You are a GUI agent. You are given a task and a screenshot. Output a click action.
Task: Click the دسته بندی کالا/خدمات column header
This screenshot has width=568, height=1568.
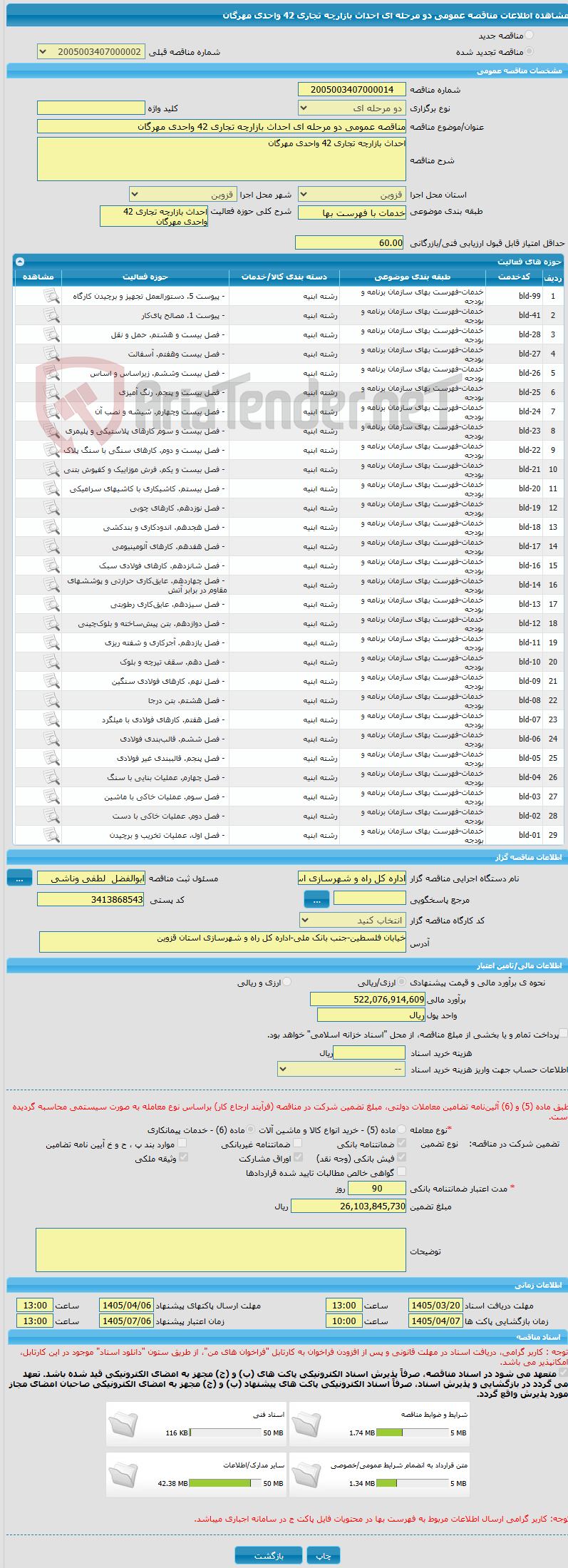(x=284, y=277)
